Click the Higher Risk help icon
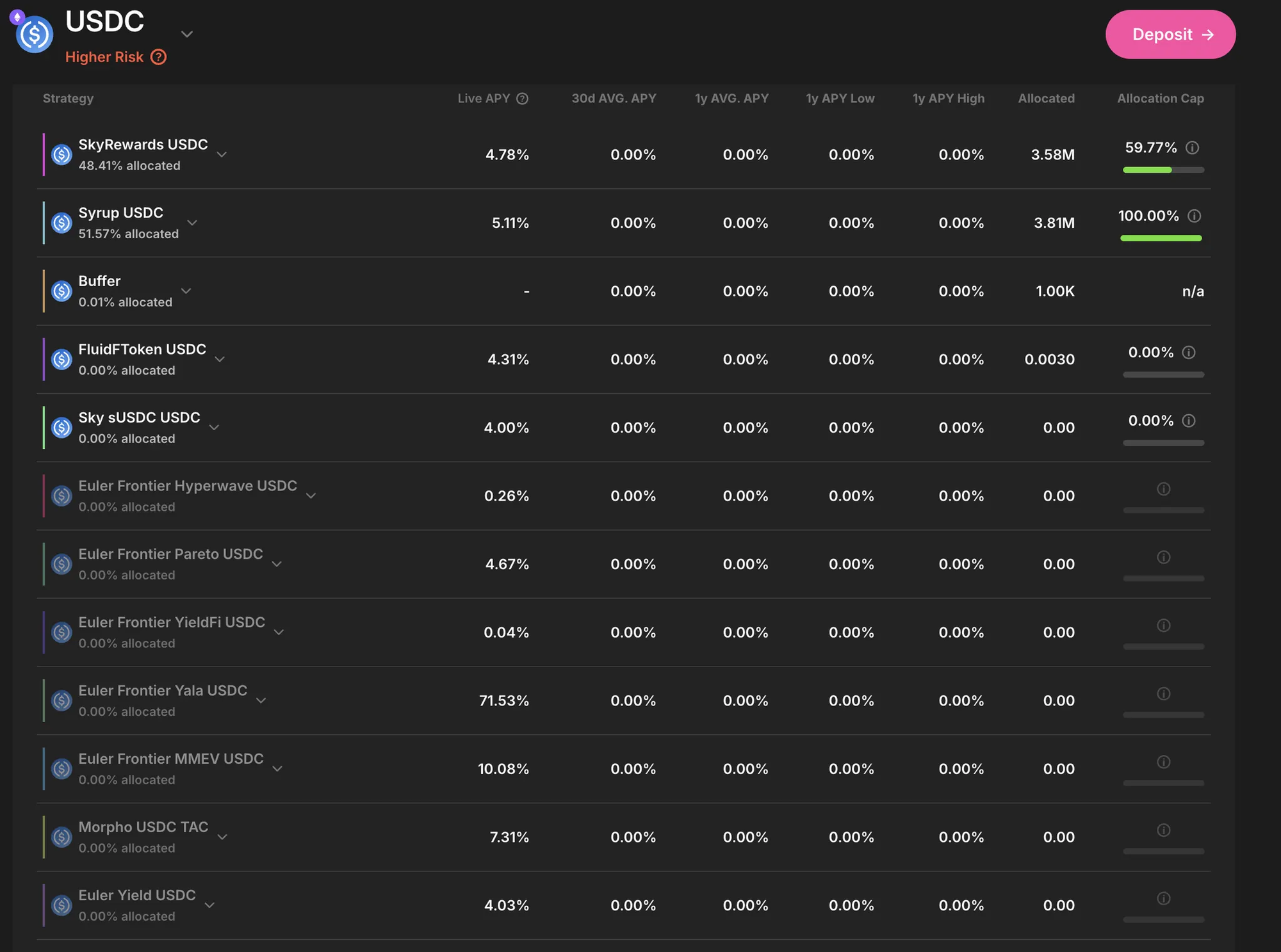 (x=158, y=57)
